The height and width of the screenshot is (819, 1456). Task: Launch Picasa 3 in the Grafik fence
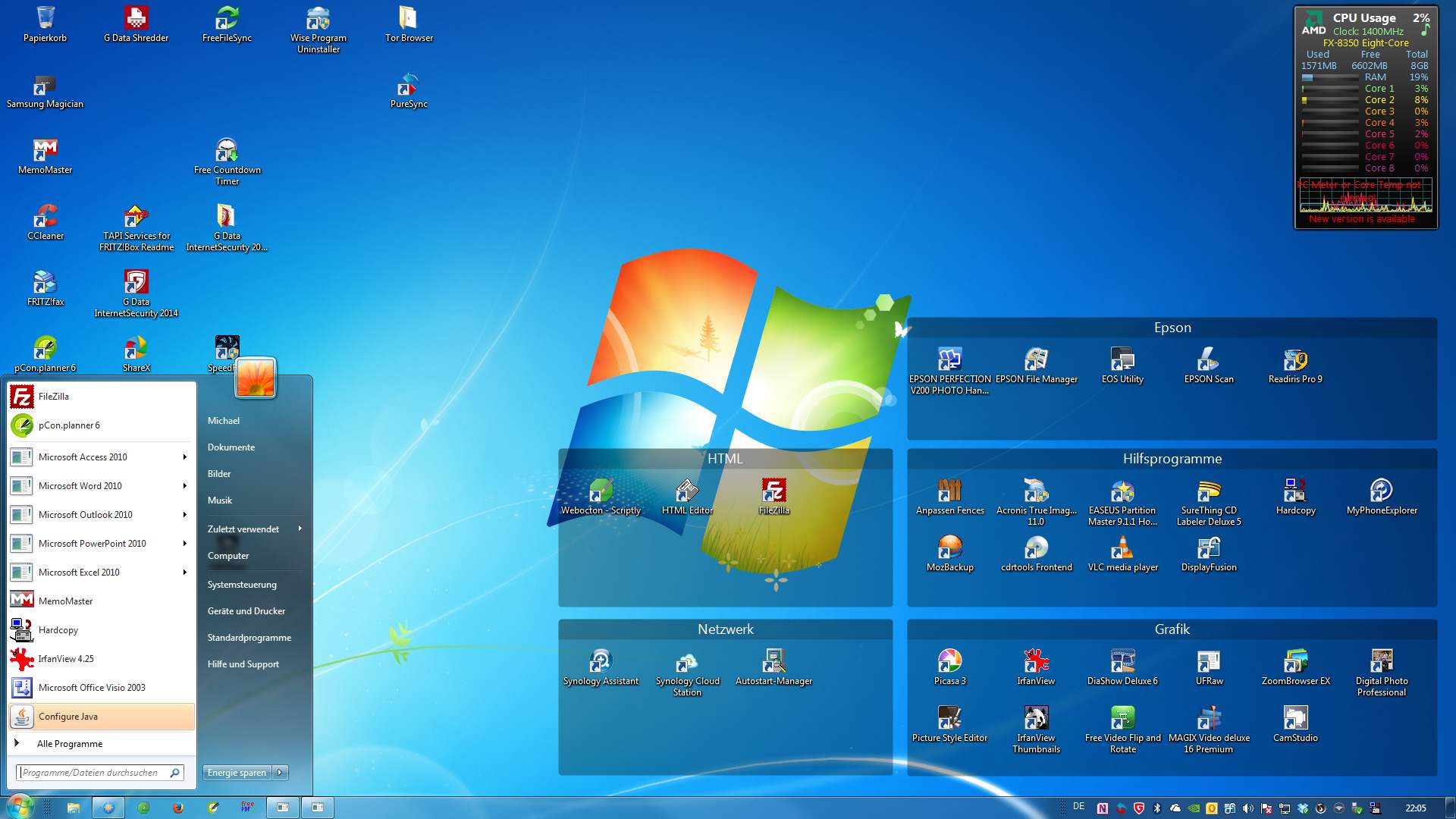pos(949,667)
